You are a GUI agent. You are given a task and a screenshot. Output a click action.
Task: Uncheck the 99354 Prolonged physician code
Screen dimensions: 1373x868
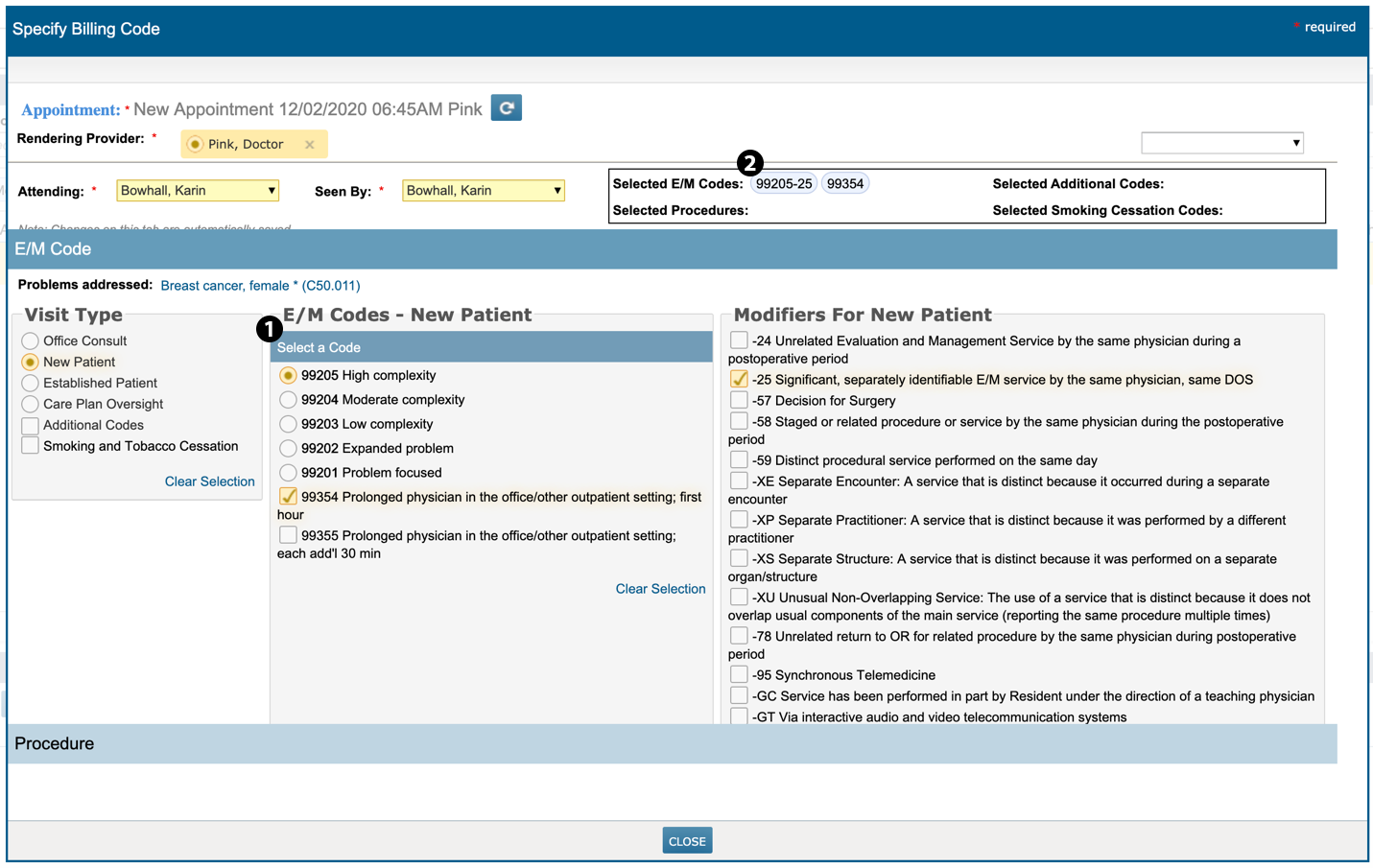pyautogui.click(x=288, y=497)
